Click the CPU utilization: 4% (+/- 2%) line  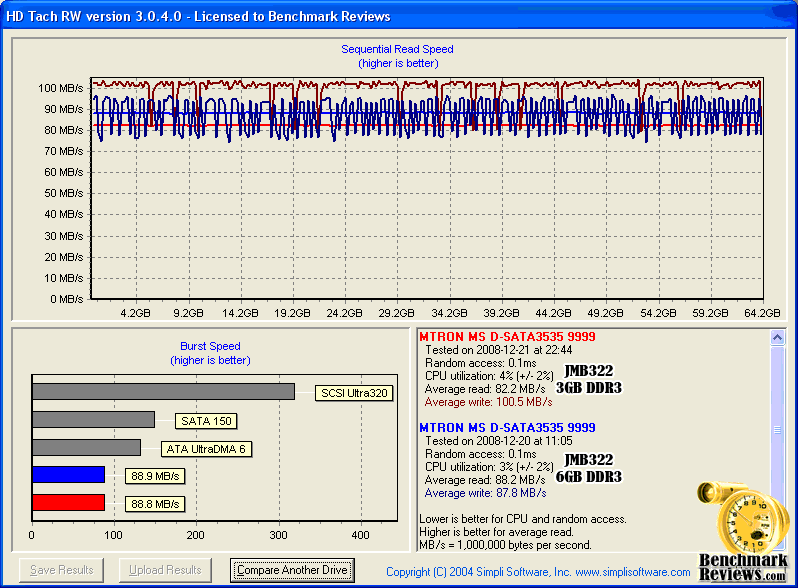click(489, 376)
